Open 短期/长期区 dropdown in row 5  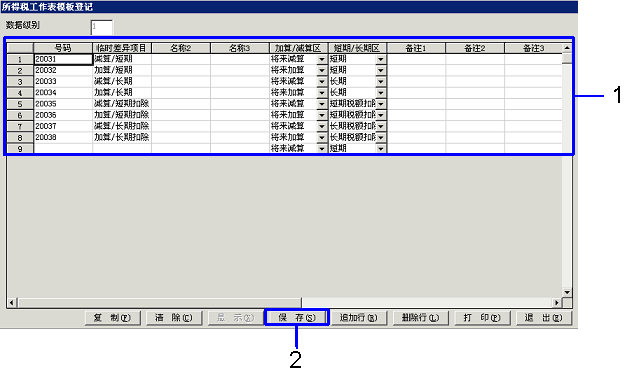point(381,104)
